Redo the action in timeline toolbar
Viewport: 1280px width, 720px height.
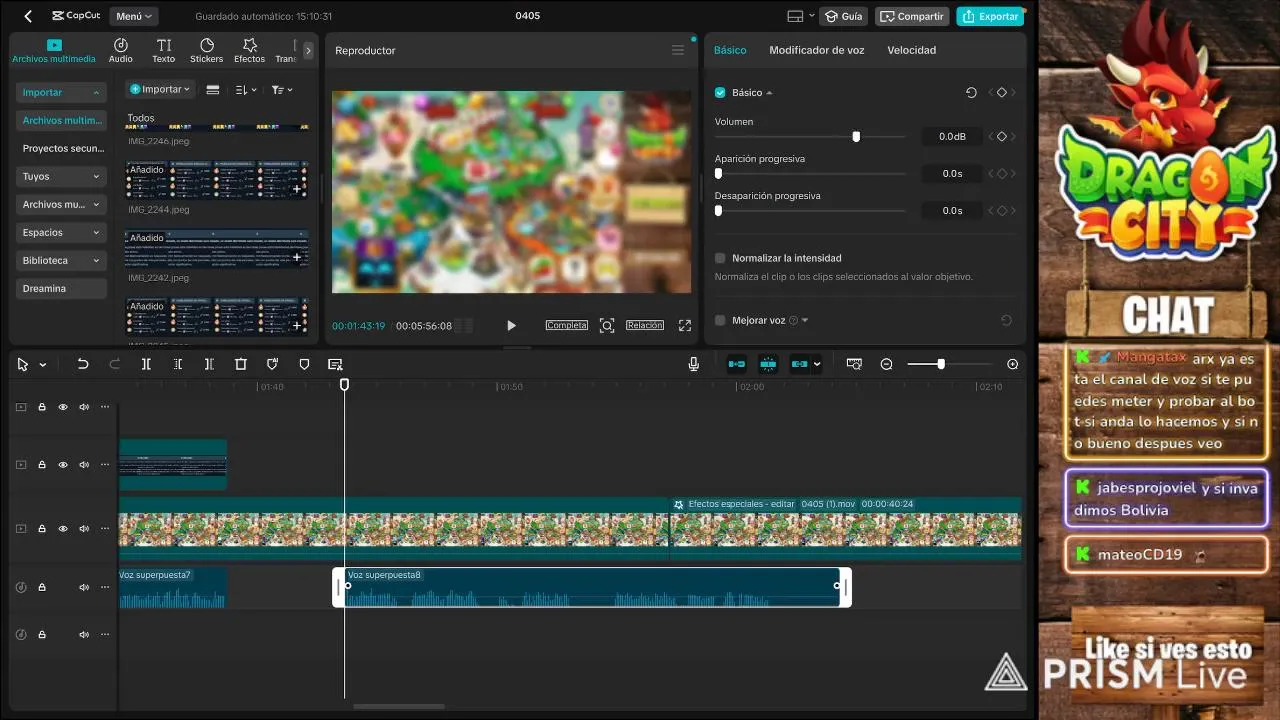[114, 365]
